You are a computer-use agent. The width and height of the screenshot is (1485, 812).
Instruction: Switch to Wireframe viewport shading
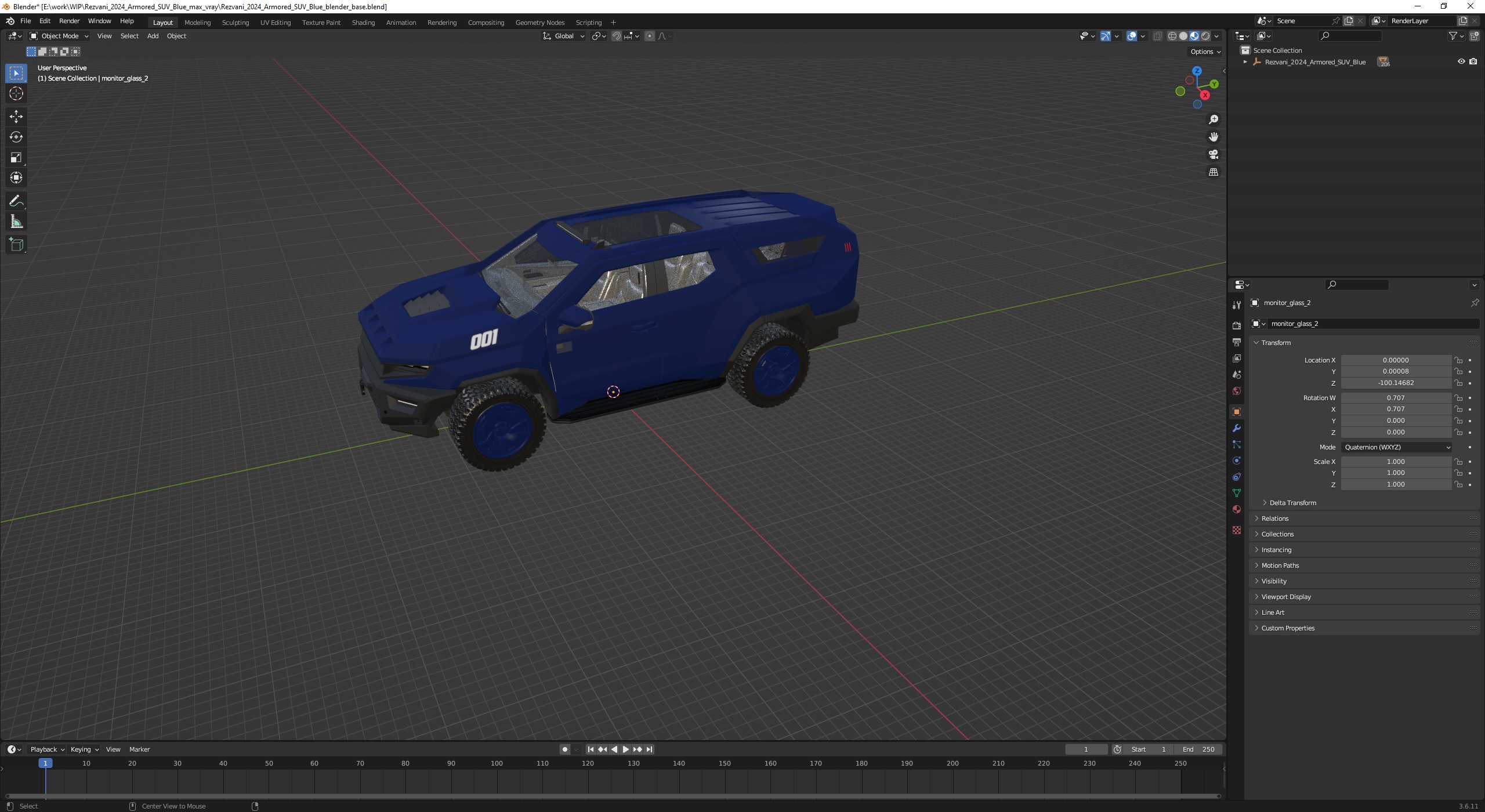pos(1172,36)
